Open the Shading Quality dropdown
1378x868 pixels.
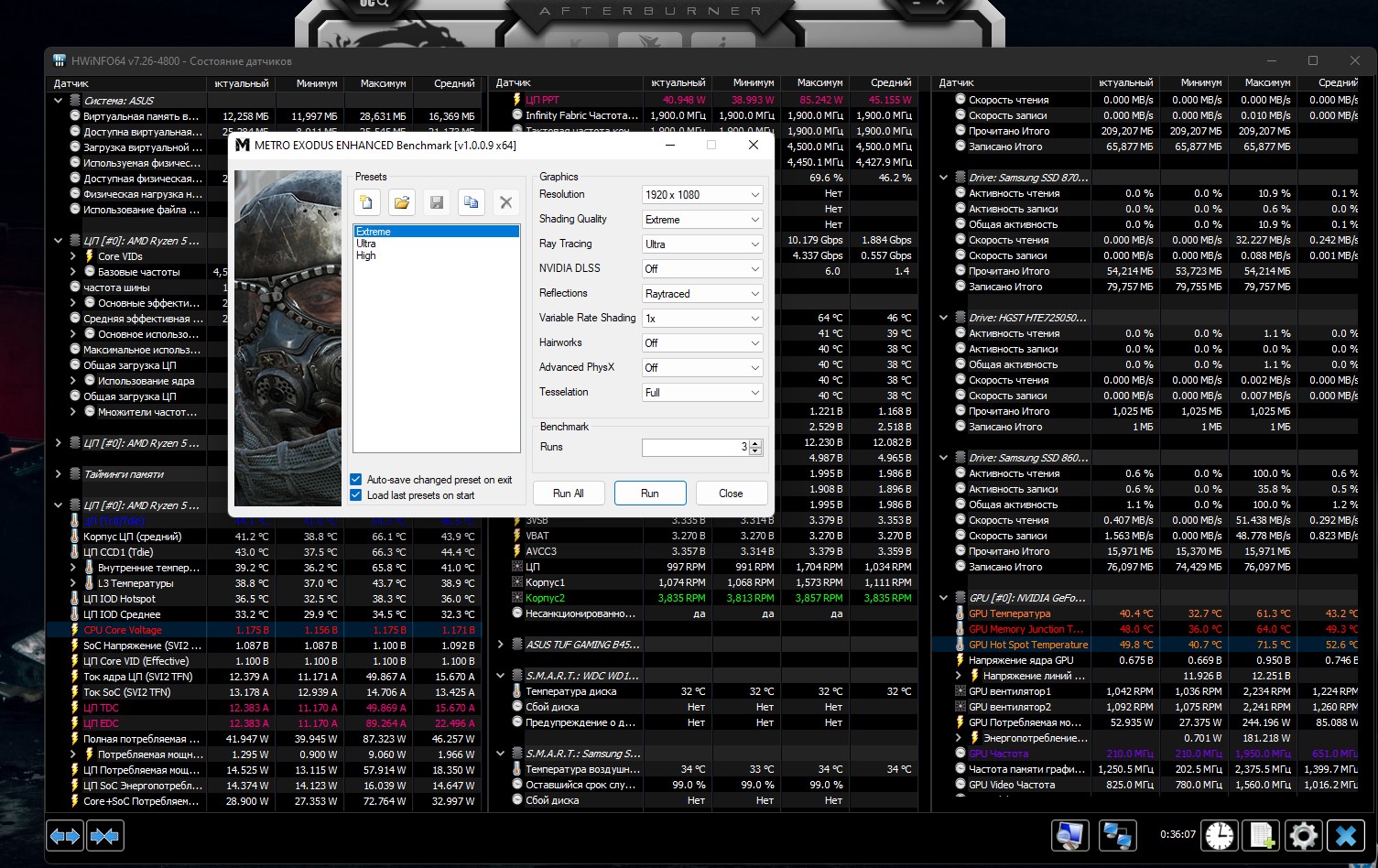point(702,220)
